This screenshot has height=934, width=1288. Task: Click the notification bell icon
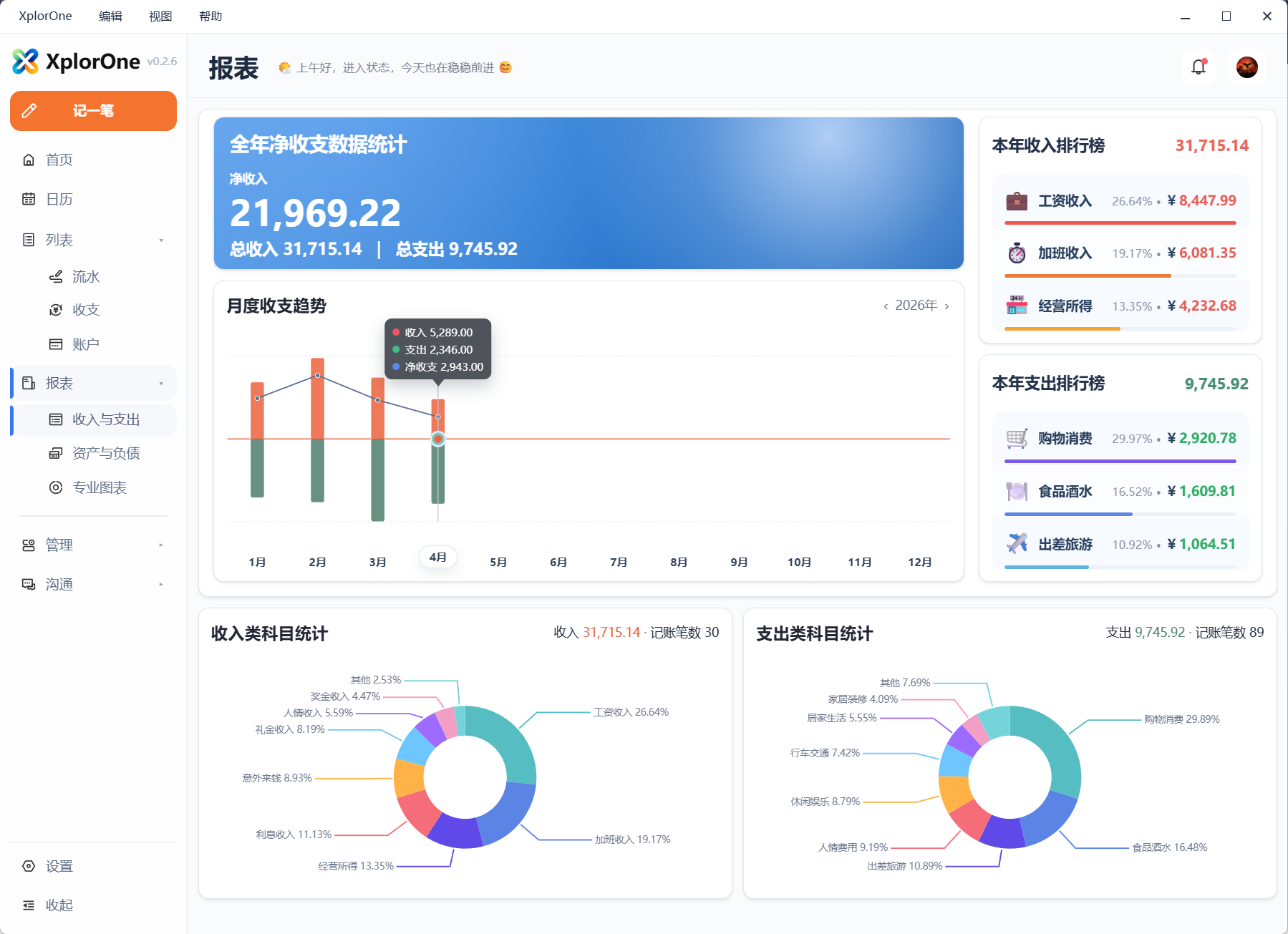point(1198,67)
